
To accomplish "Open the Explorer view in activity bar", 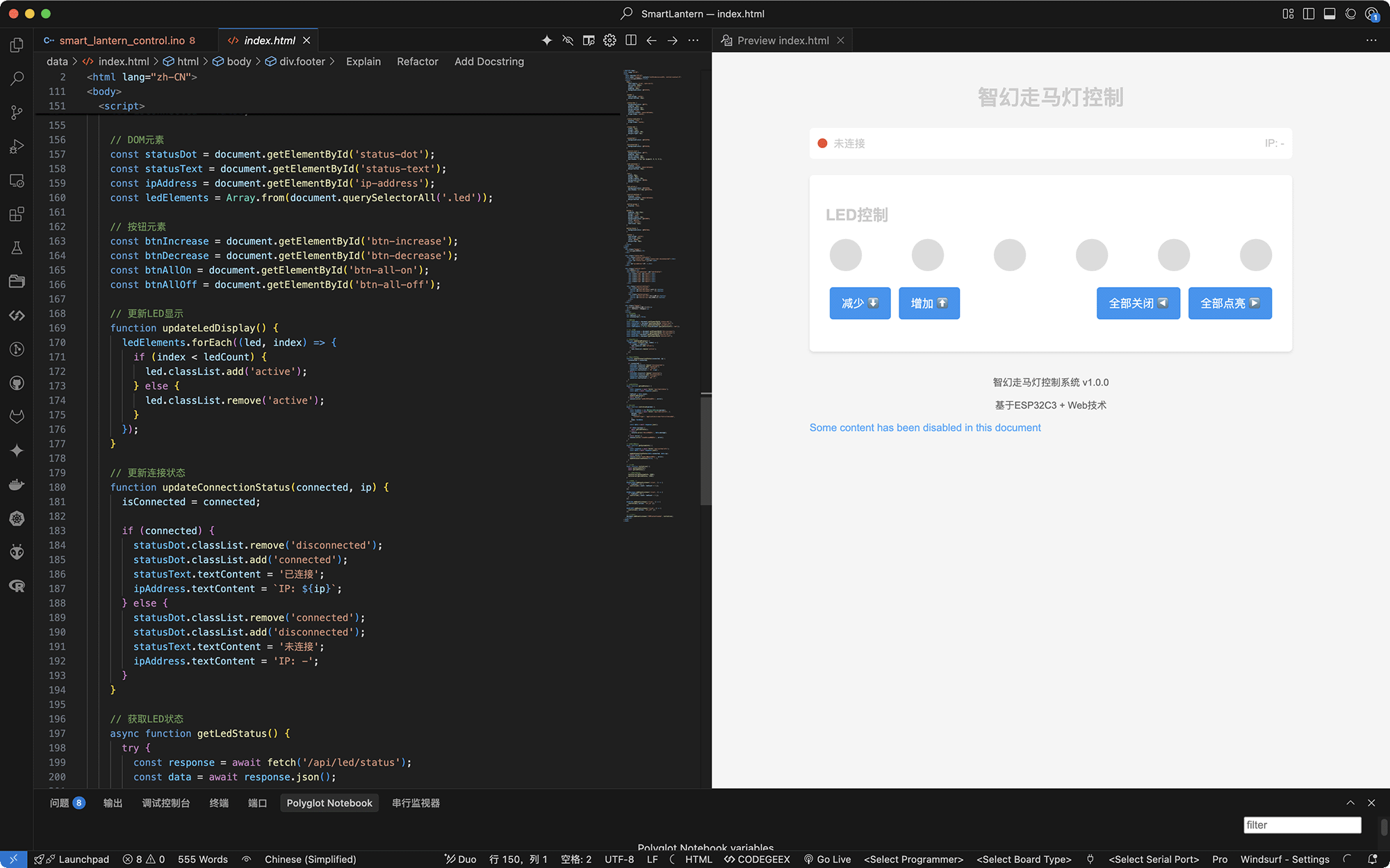I will (17, 45).
